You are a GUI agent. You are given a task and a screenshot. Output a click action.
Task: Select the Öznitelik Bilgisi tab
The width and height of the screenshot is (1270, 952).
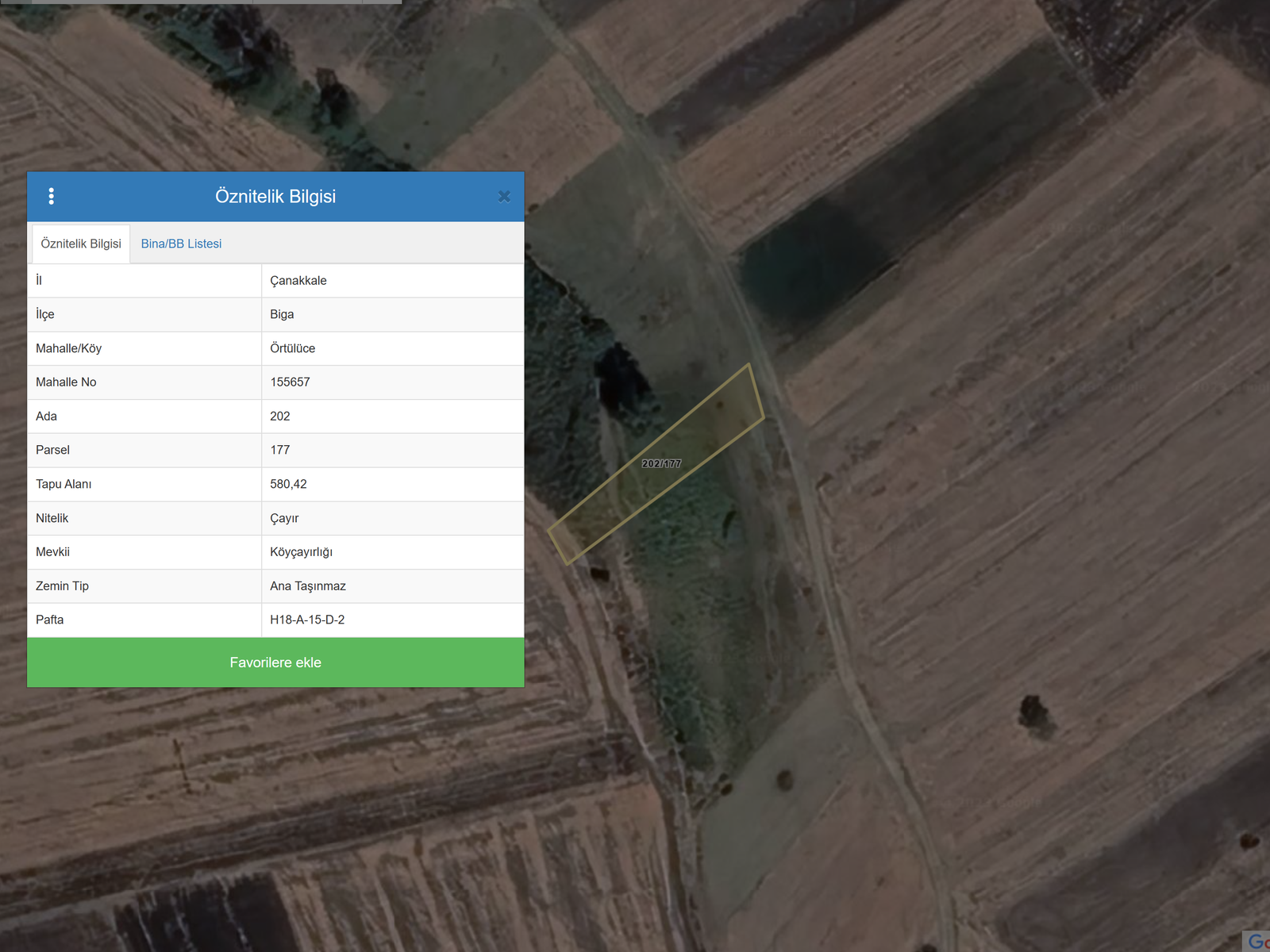coord(81,244)
